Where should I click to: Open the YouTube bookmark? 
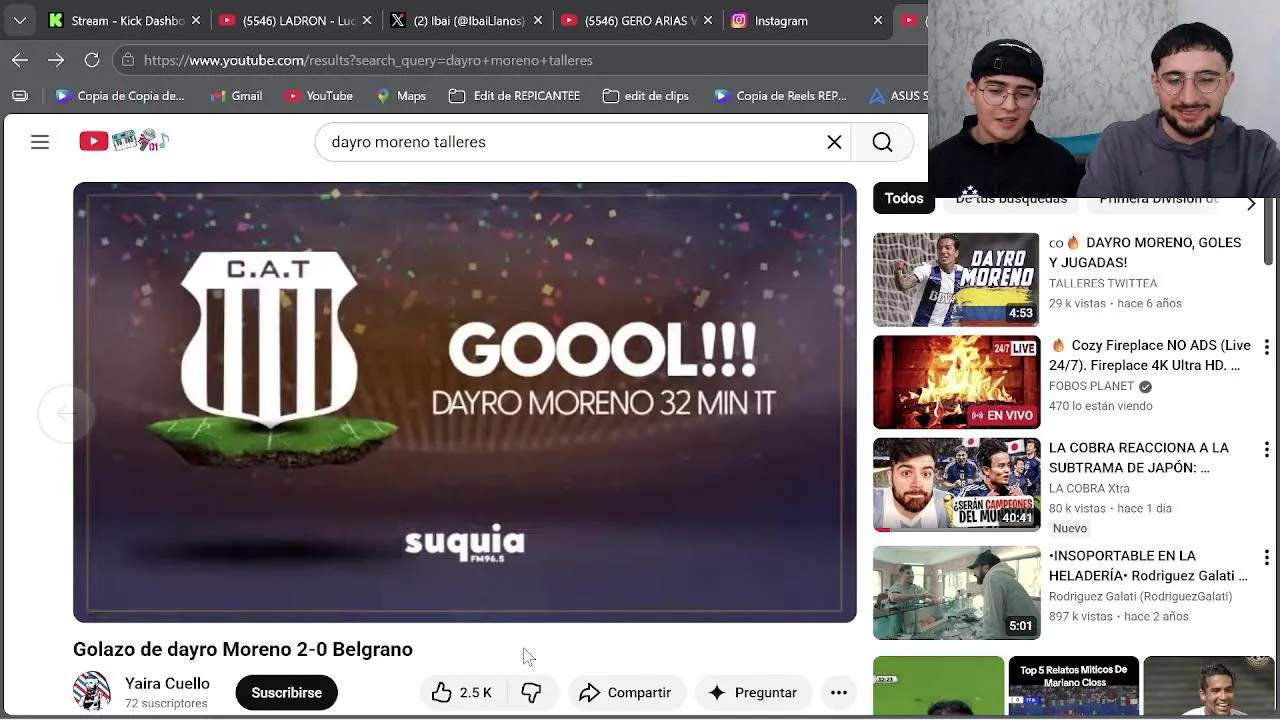point(319,96)
